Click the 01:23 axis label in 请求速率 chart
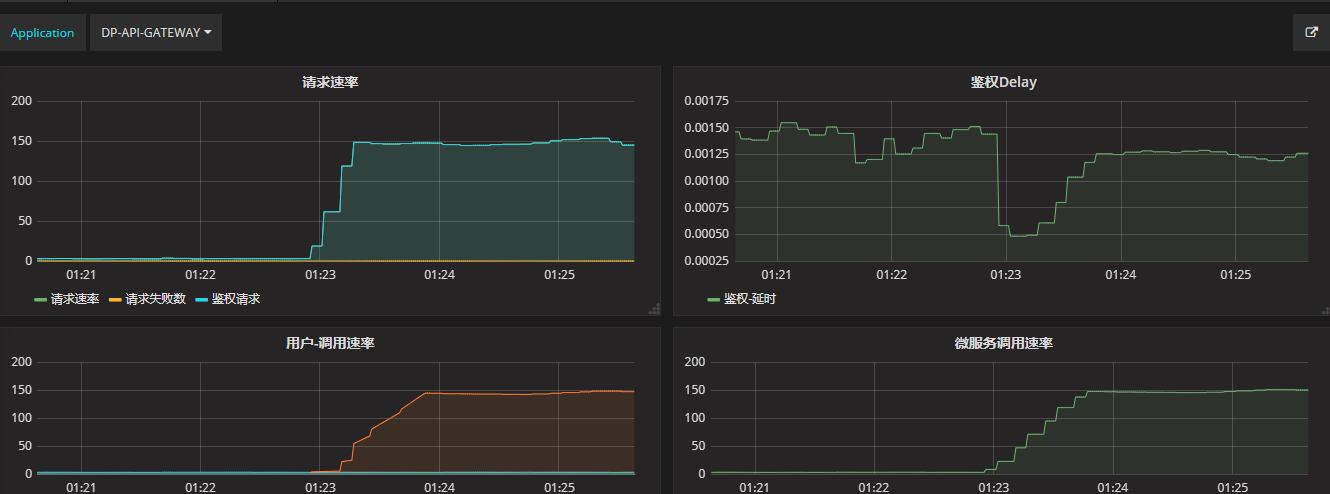 (320, 274)
